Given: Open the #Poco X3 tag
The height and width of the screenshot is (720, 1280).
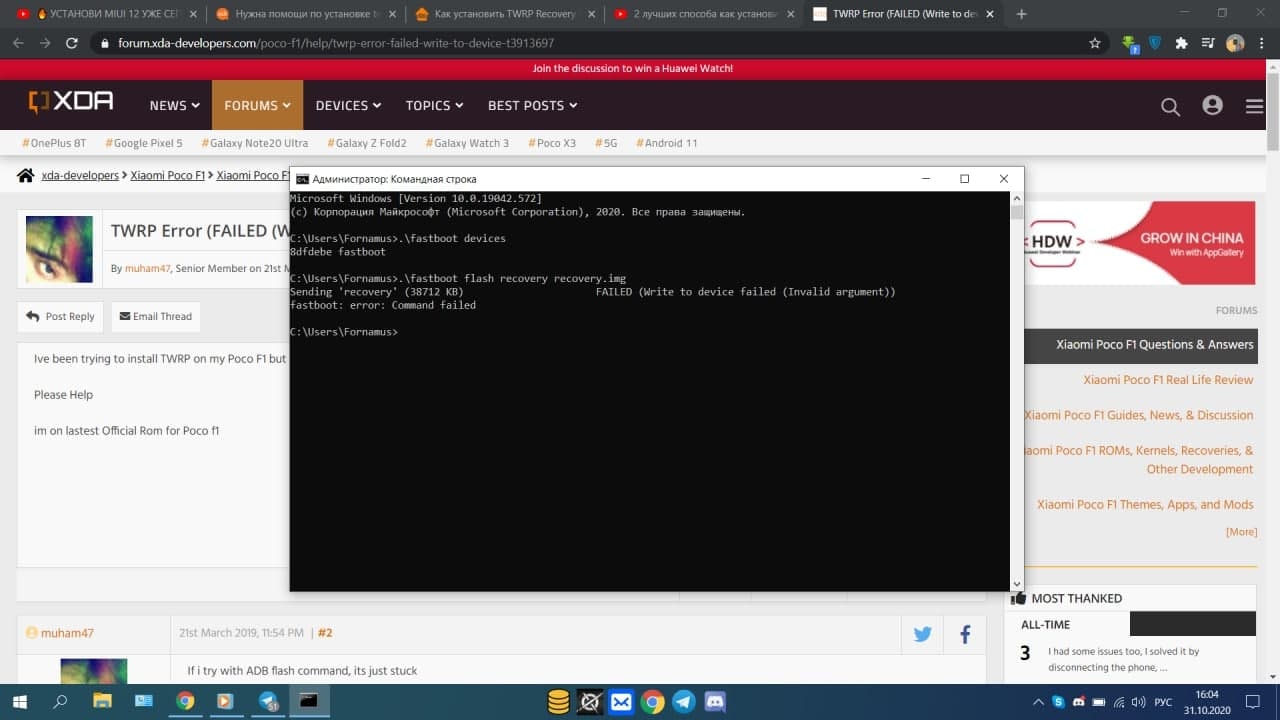Looking at the screenshot, I should pos(552,143).
